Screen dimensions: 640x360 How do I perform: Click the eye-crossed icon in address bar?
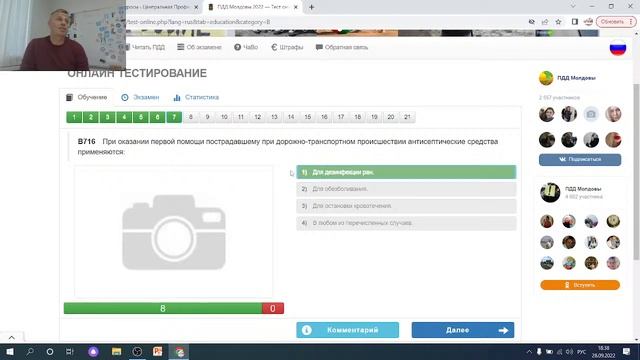(531, 22)
